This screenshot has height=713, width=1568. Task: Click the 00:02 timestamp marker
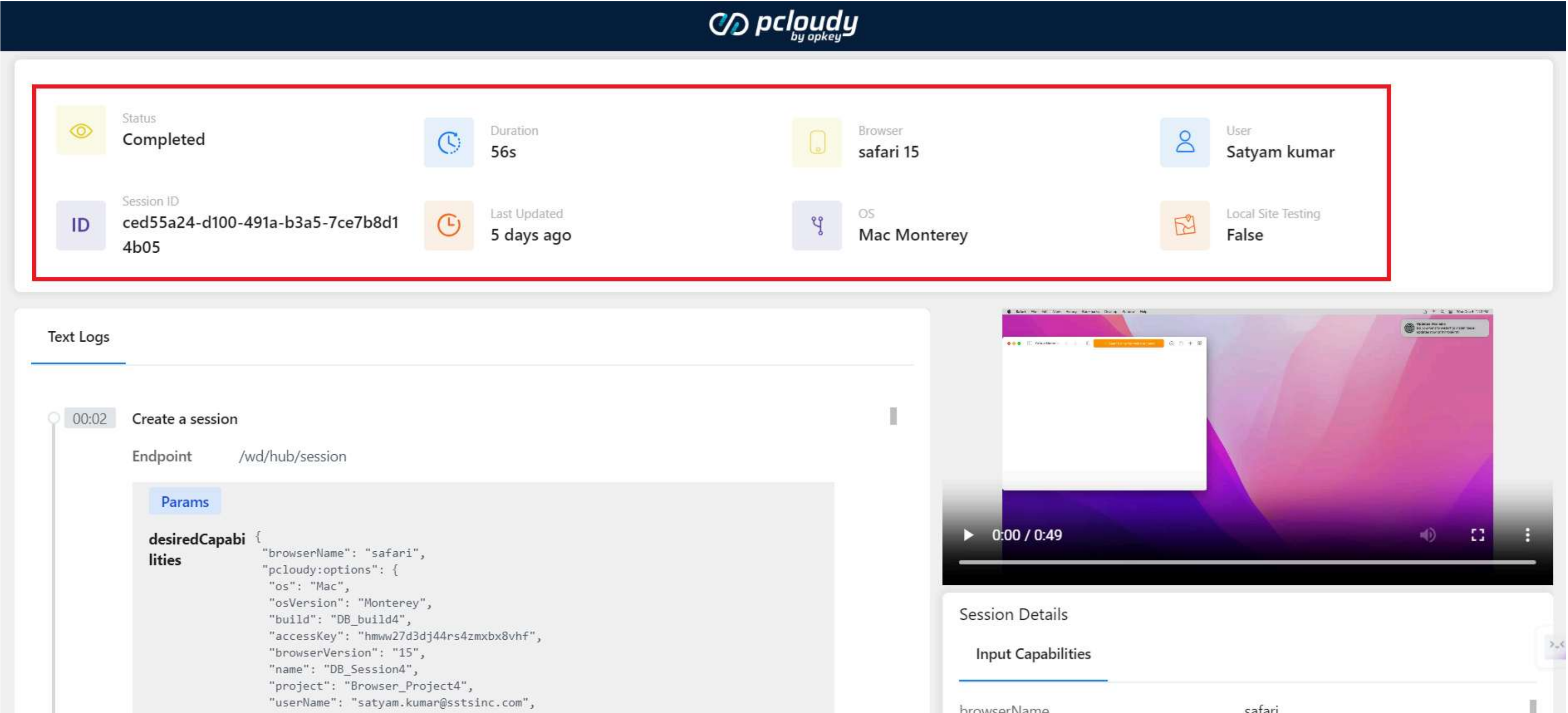tap(89, 419)
